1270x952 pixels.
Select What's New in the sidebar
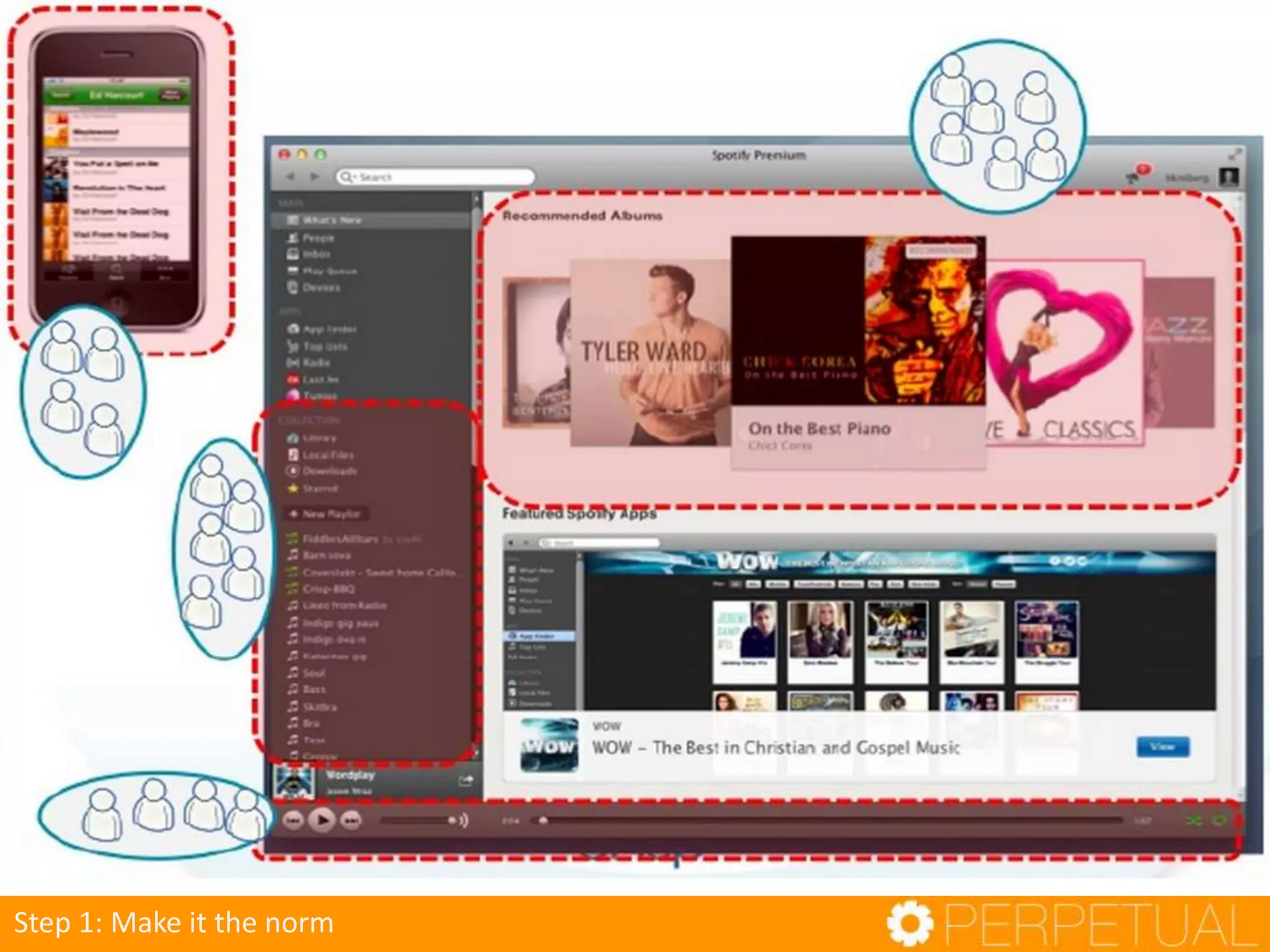[332, 220]
